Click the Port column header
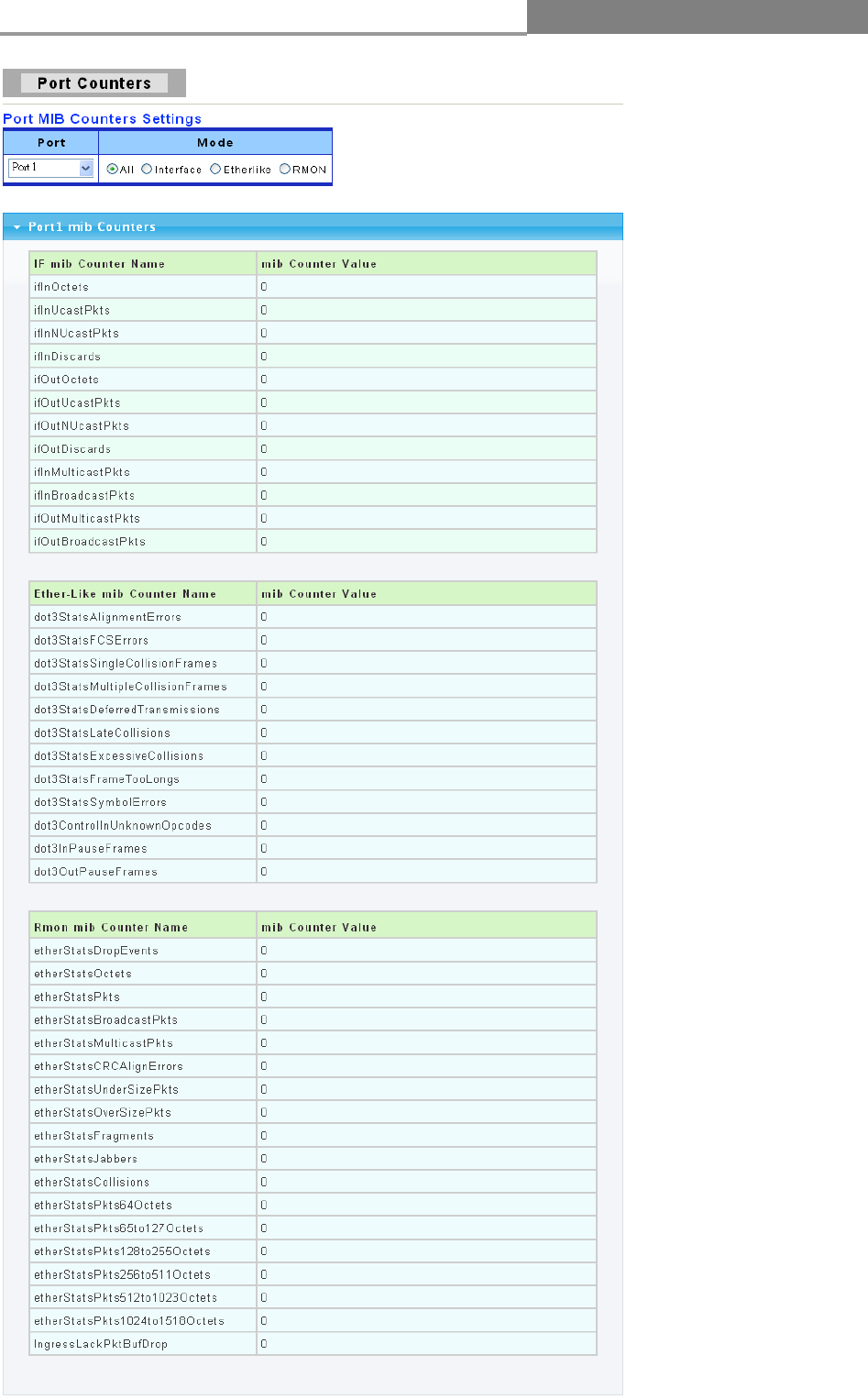This screenshot has width=868, height=1399. pos(51,143)
